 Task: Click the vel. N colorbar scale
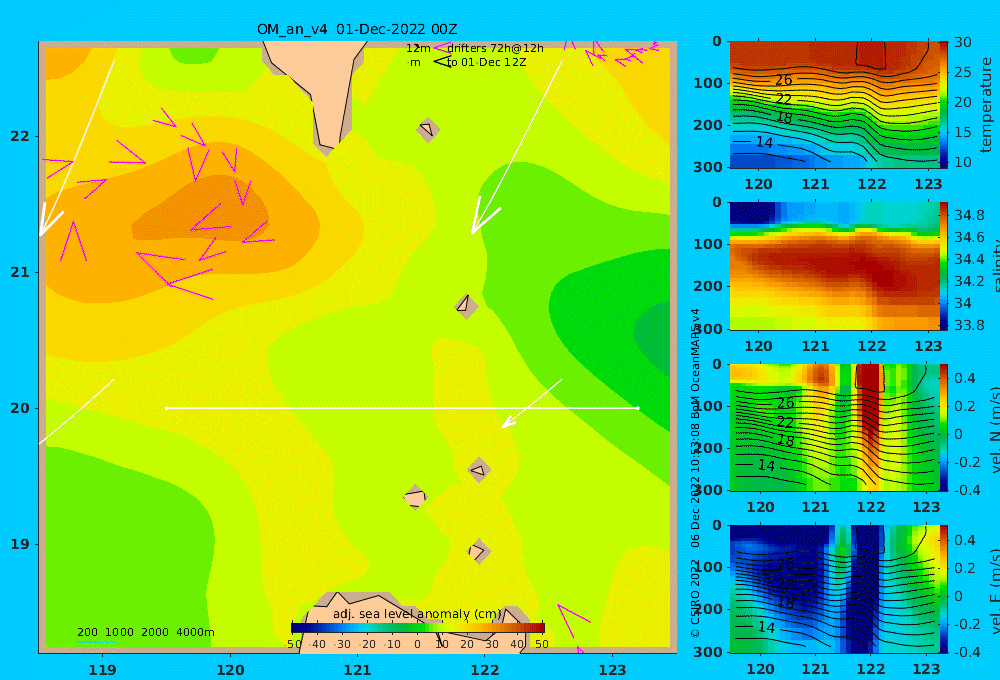pos(943,427)
